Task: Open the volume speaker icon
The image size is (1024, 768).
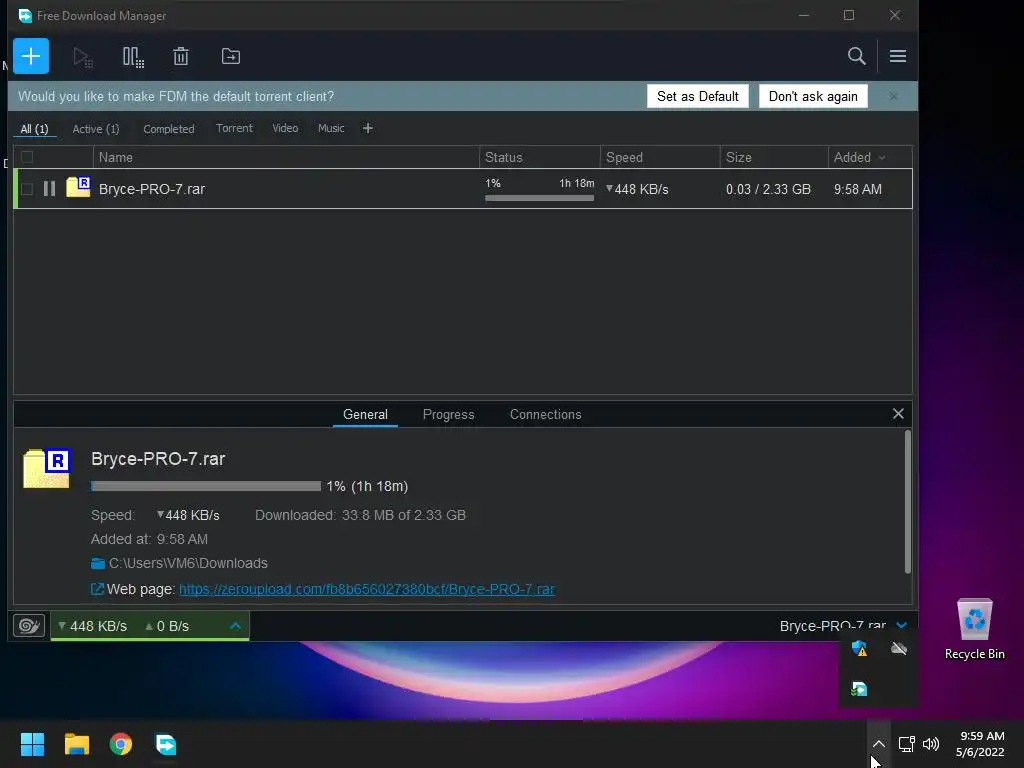Action: coord(931,744)
